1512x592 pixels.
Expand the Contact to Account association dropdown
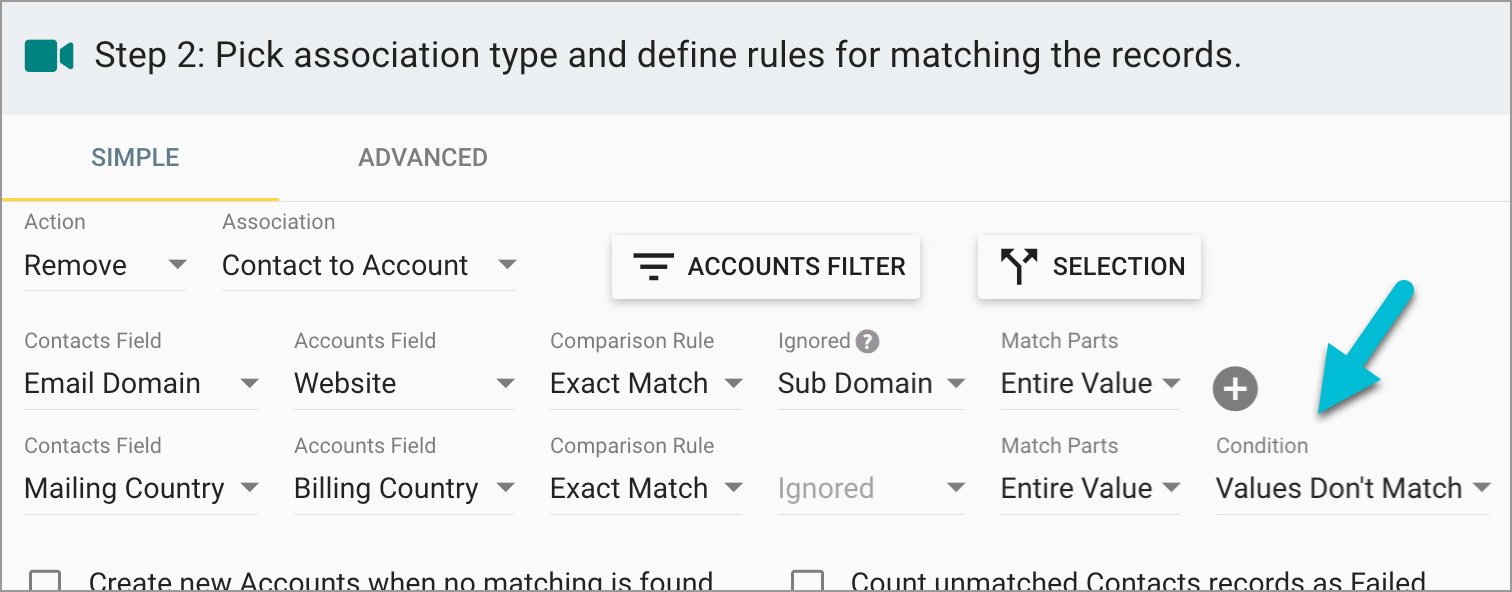coord(368,266)
